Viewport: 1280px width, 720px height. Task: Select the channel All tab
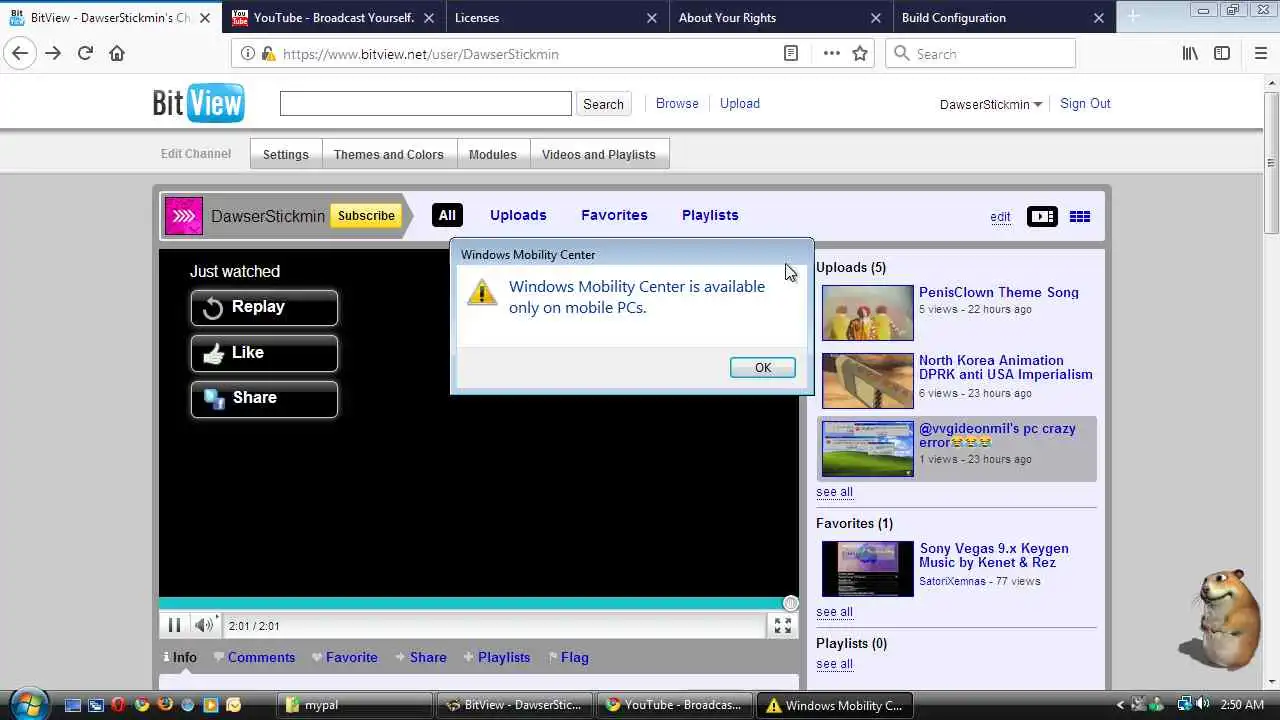pos(447,215)
